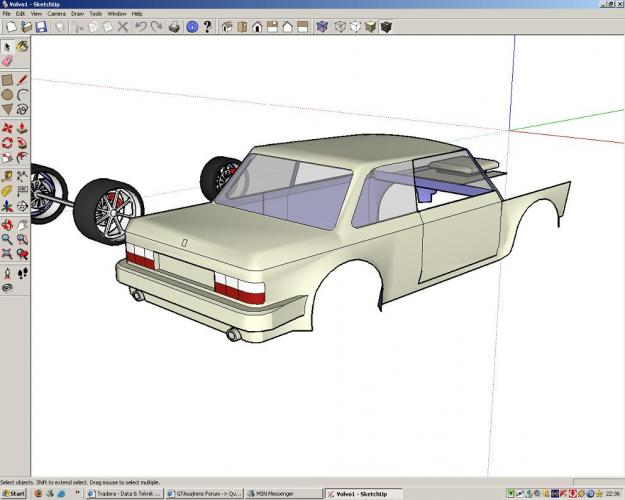Open the File menu

click(x=7, y=14)
